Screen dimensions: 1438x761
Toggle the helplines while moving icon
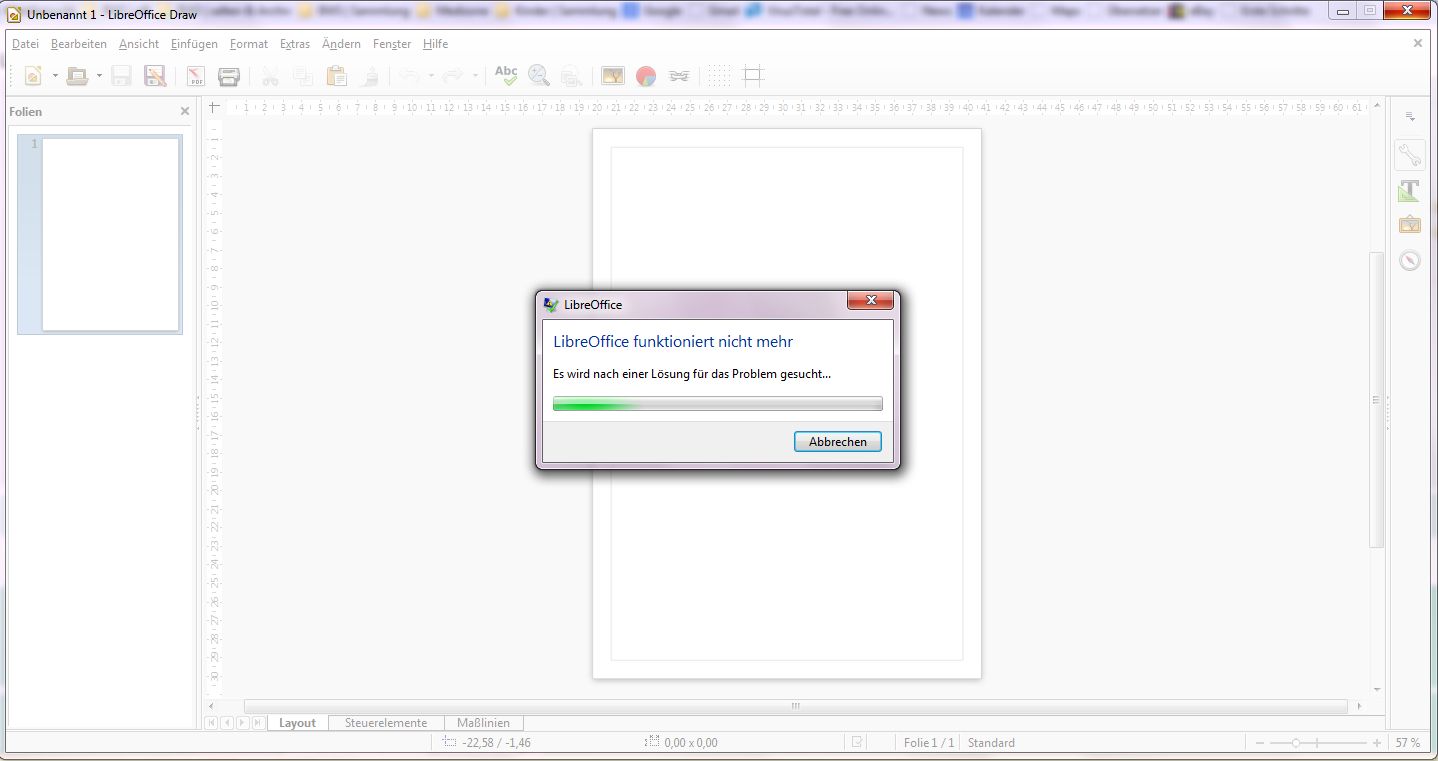point(754,76)
